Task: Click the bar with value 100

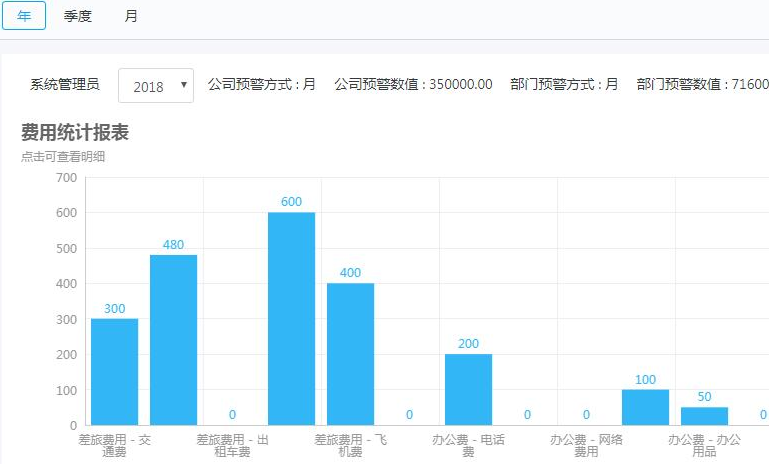Action: (645, 408)
